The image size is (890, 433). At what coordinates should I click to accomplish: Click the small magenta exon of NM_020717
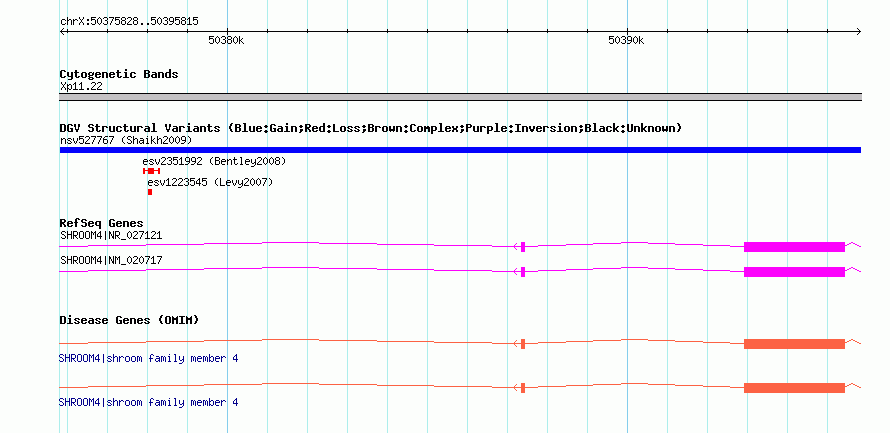(x=523, y=272)
